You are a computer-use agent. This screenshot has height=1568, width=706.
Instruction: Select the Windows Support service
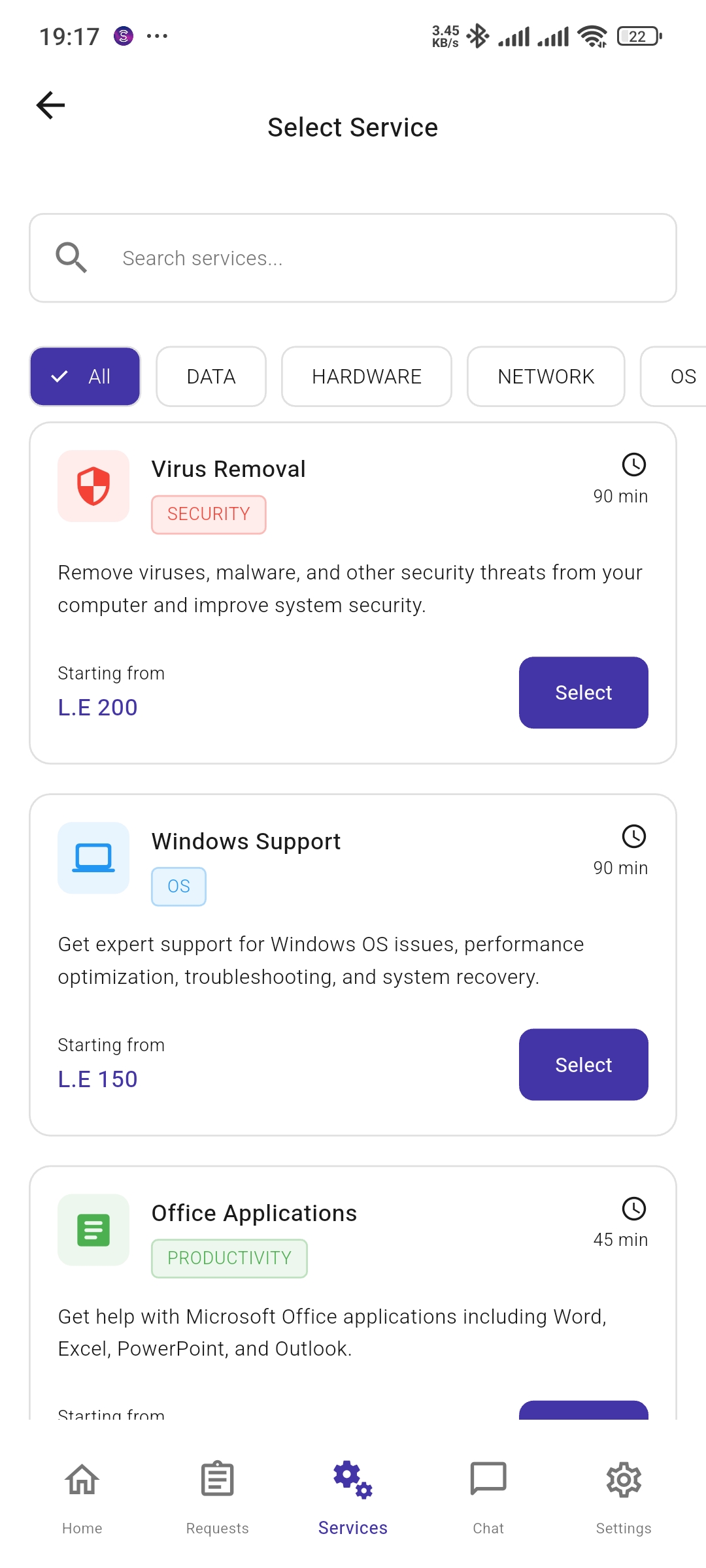[584, 1065]
